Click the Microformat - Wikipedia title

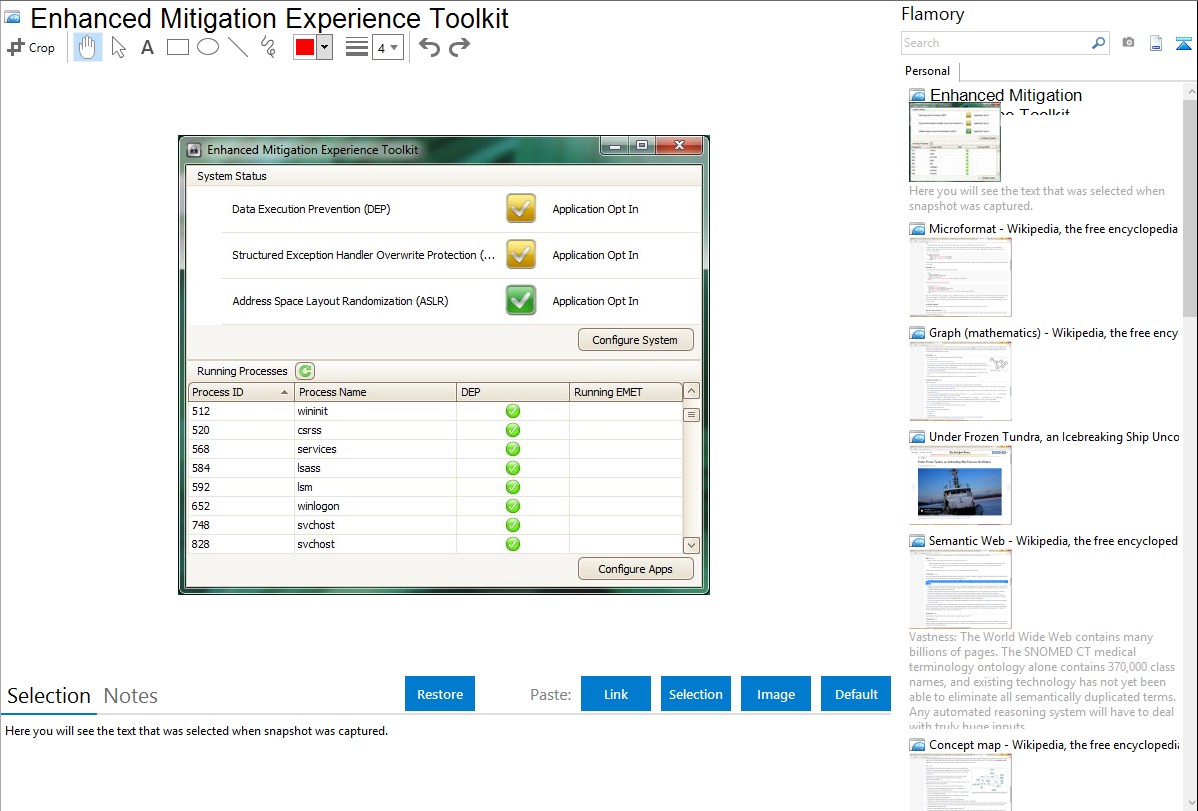1053,229
